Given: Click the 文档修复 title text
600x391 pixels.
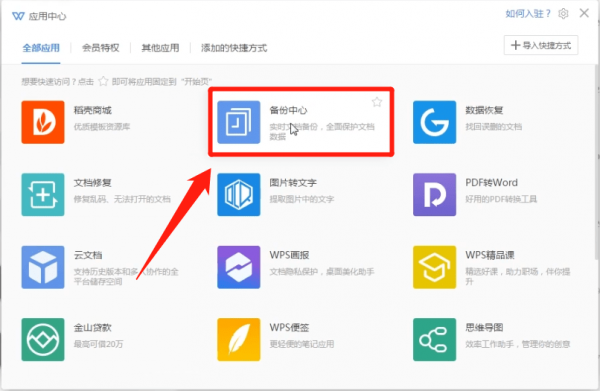Looking at the screenshot, I should click(x=93, y=182).
